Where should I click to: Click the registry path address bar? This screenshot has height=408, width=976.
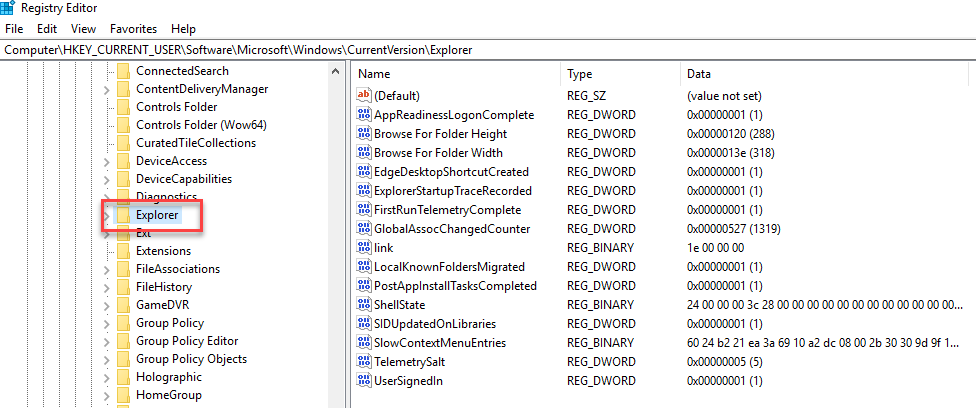[488, 50]
